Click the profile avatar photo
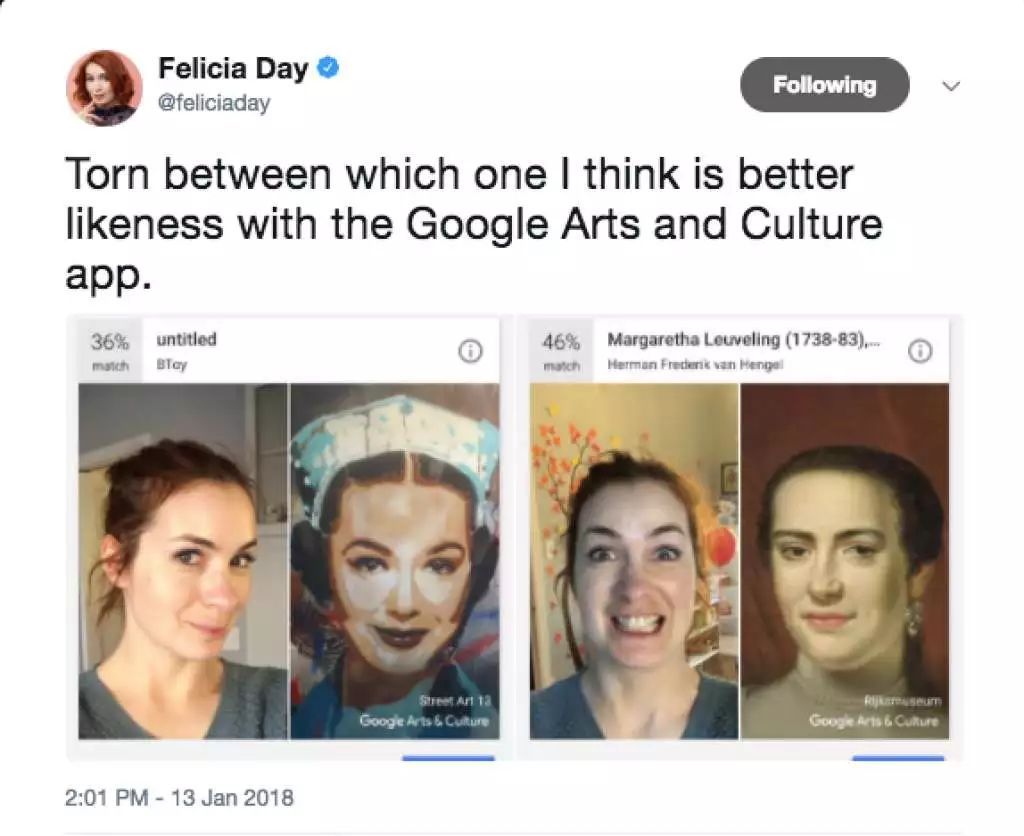Image resolution: width=1024 pixels, height=836 pixels. click(x=104, y=87)
